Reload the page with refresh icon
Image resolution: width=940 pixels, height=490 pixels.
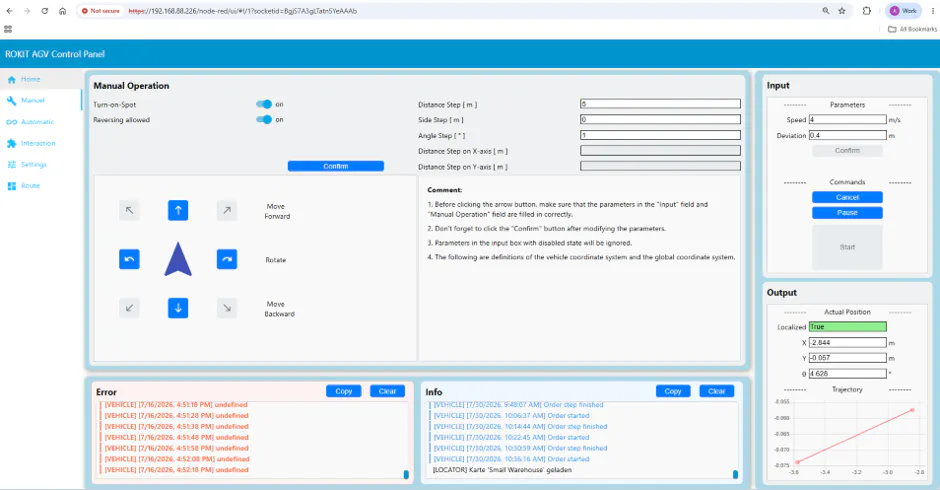[44, 11]
